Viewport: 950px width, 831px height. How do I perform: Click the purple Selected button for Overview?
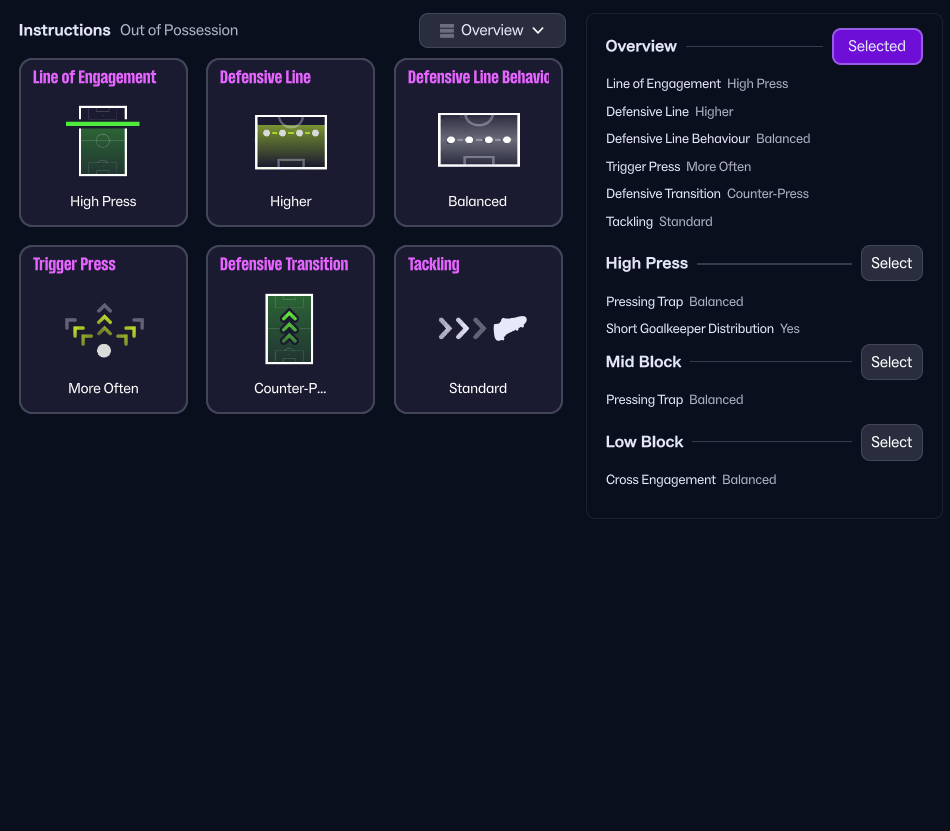(876, 46)
